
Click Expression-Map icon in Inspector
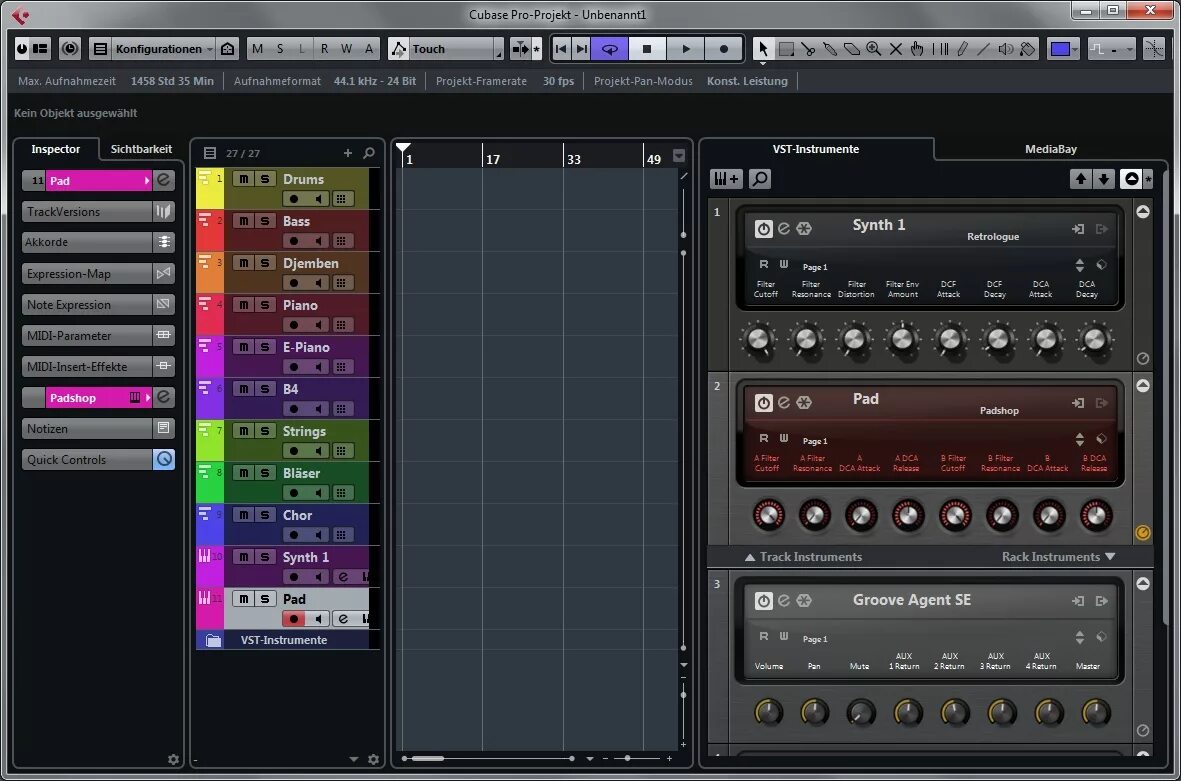tap(163, 273)
